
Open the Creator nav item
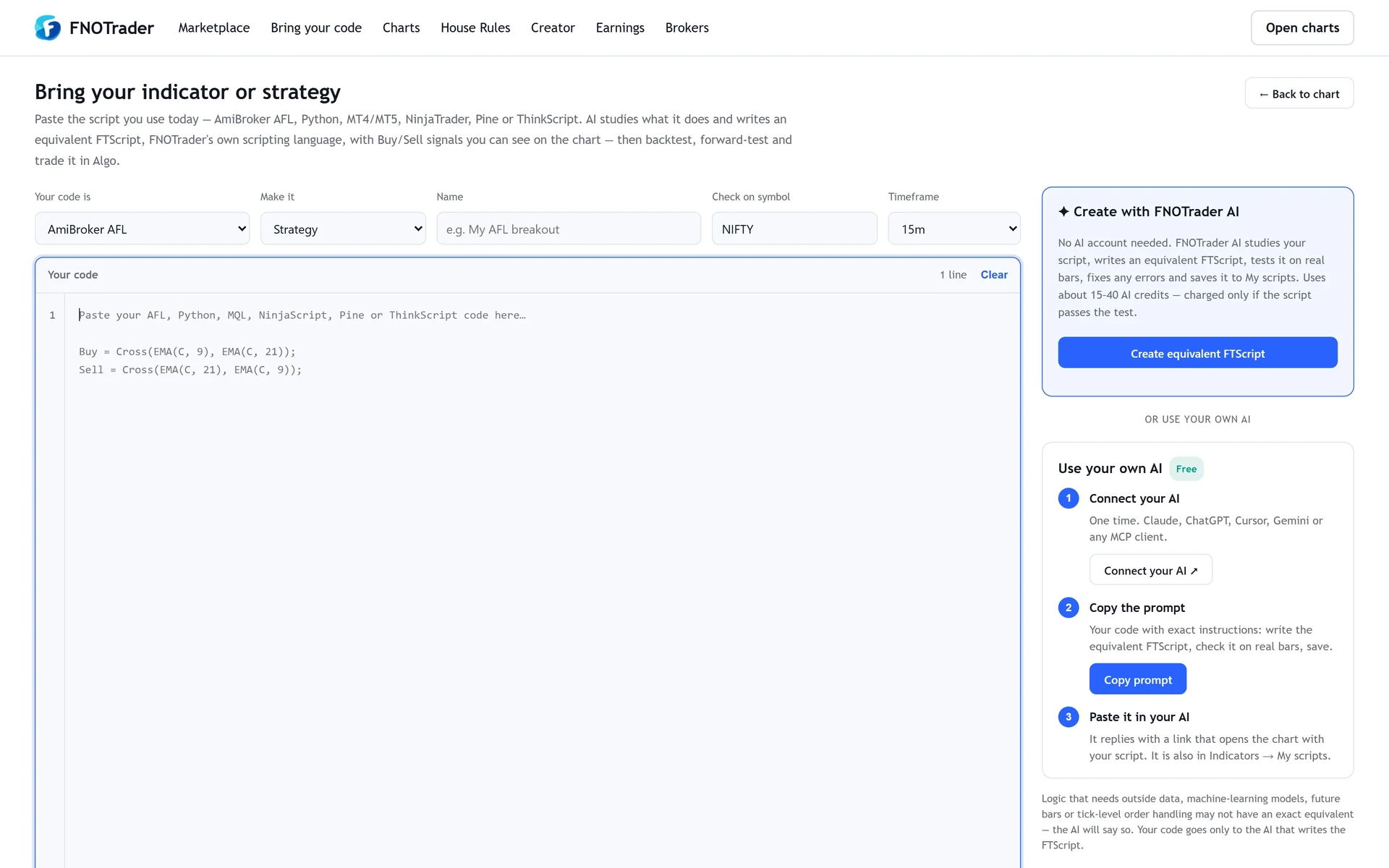coord(553,27)
